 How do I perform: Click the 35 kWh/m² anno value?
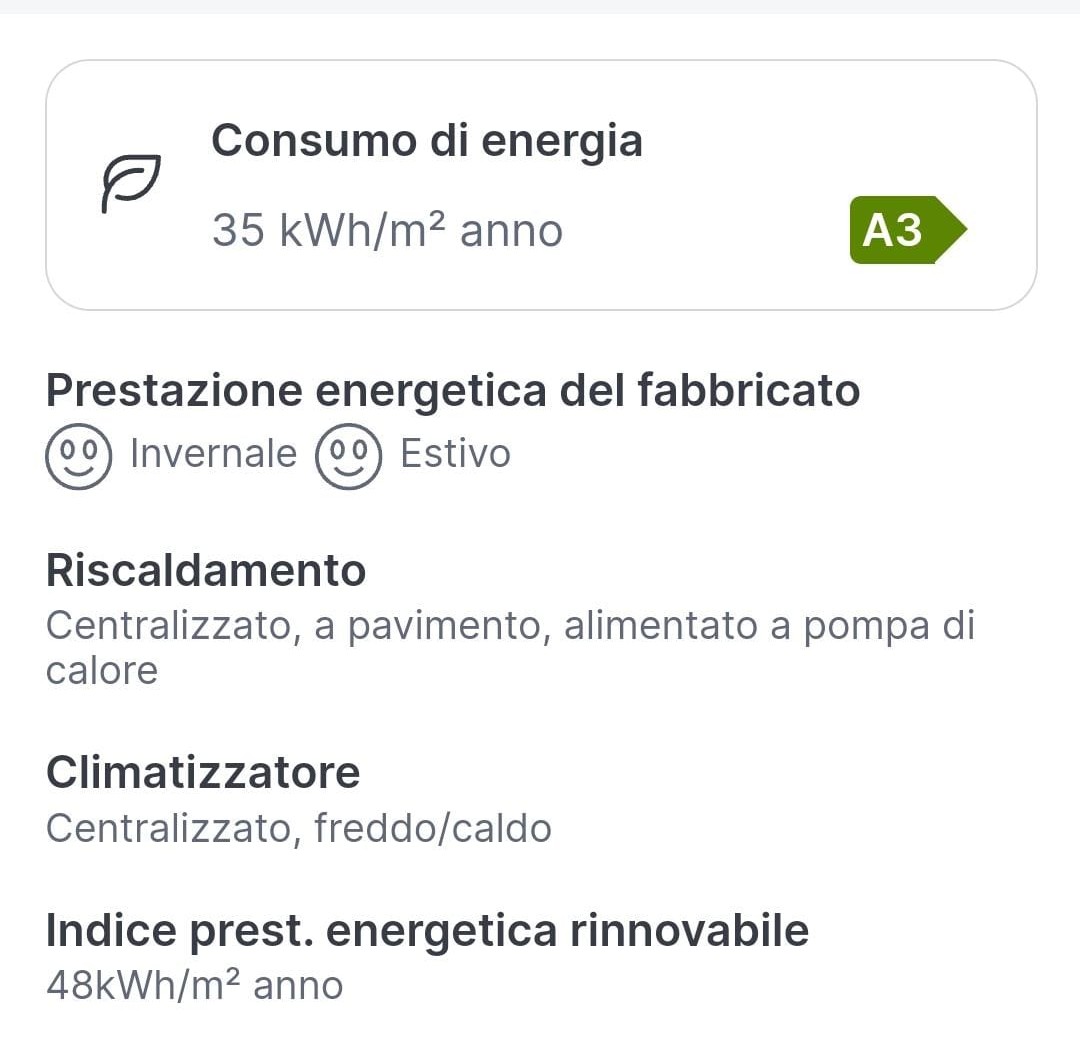388,229
